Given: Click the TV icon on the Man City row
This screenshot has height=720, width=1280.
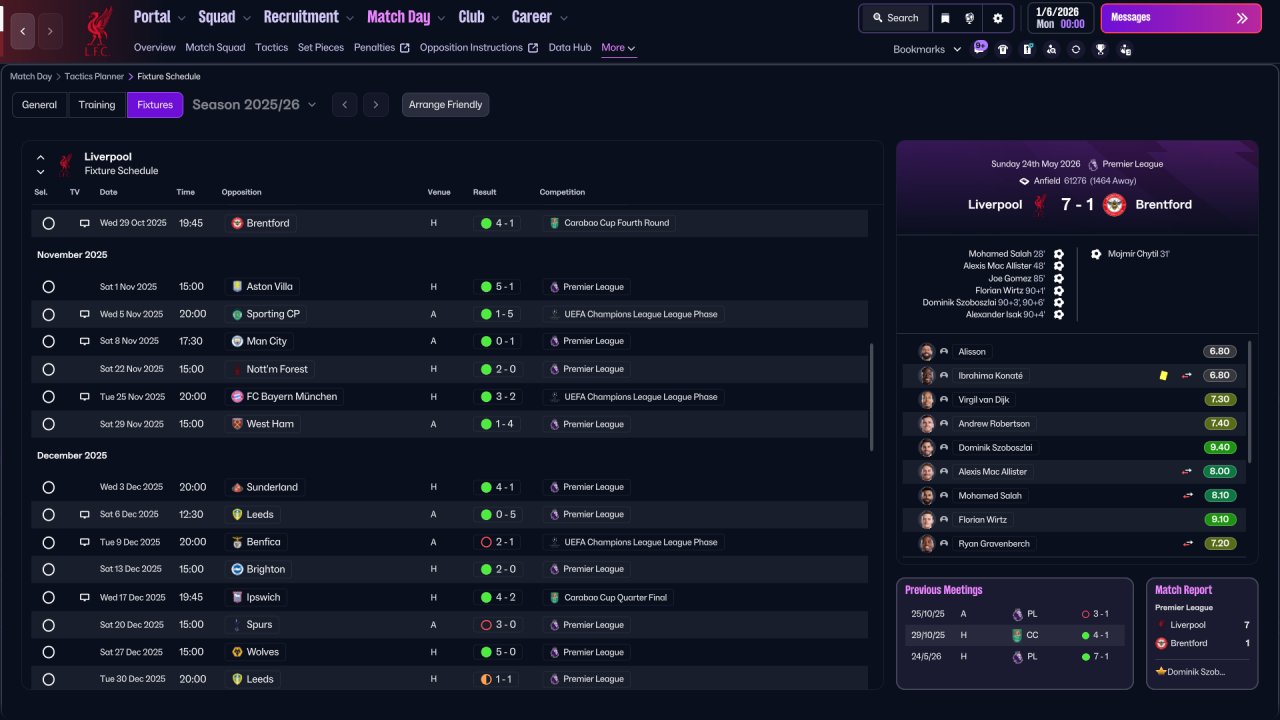Looking at the screenshot, I should [85, 341].
